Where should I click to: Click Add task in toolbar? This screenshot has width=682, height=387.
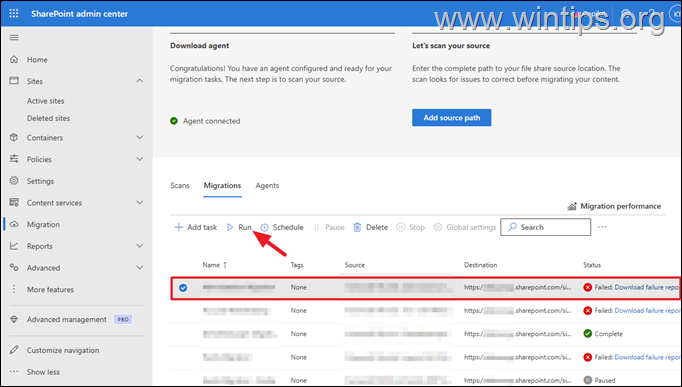(x=195, y=227)
